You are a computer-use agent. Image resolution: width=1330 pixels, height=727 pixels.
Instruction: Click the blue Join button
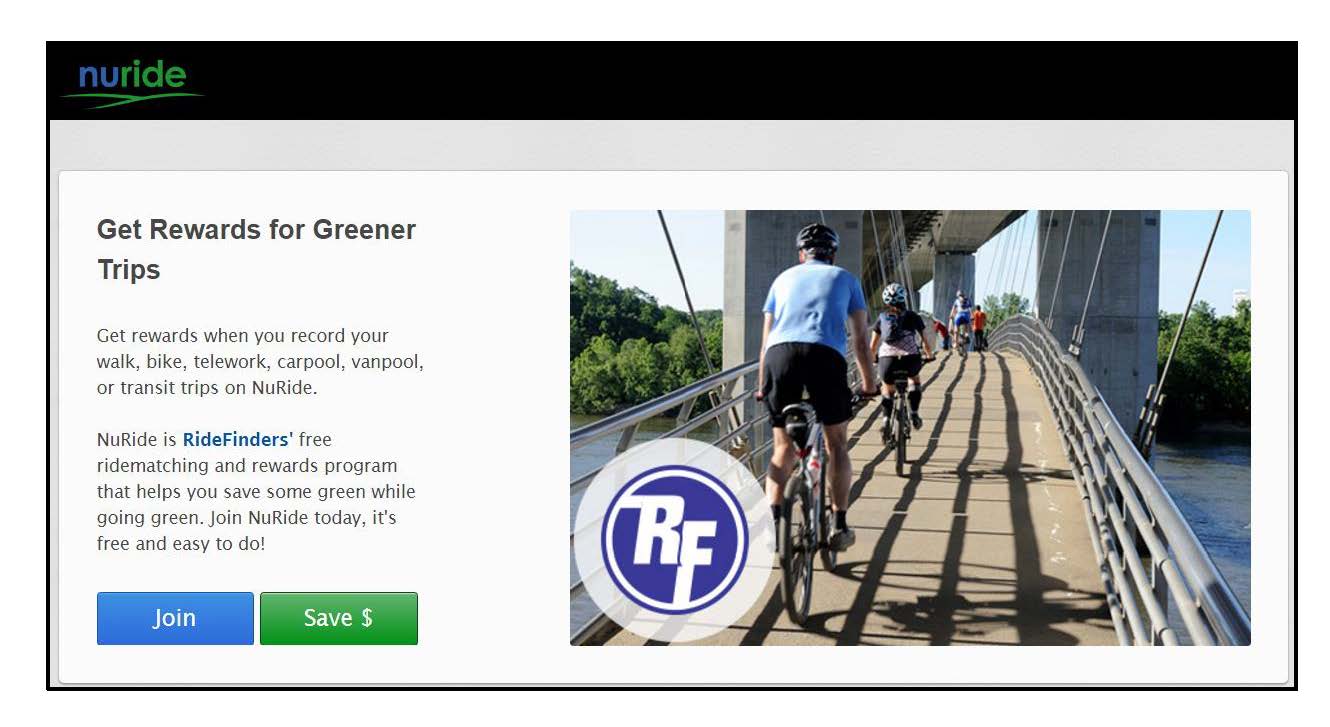pyautogui.click(x=175, y=618)
